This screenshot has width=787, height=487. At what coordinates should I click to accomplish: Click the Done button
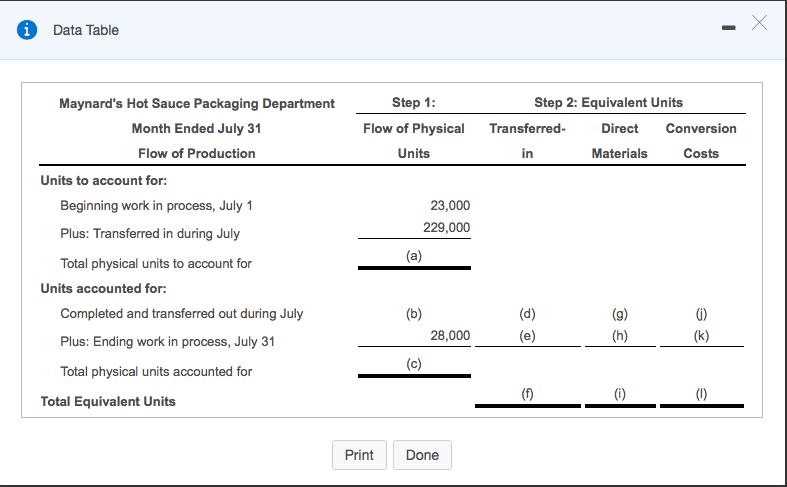click(422, 455)
